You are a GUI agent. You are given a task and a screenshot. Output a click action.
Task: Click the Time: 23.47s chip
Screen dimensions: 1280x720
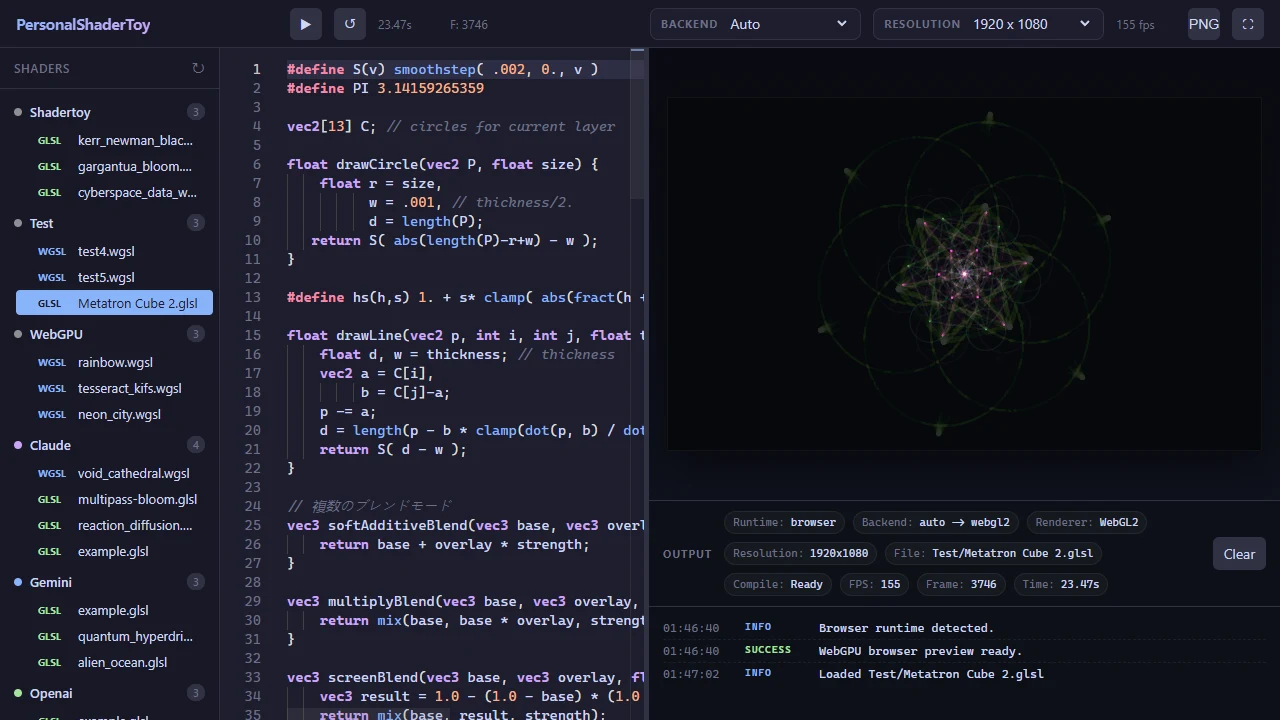click(x=1060, y=584)
